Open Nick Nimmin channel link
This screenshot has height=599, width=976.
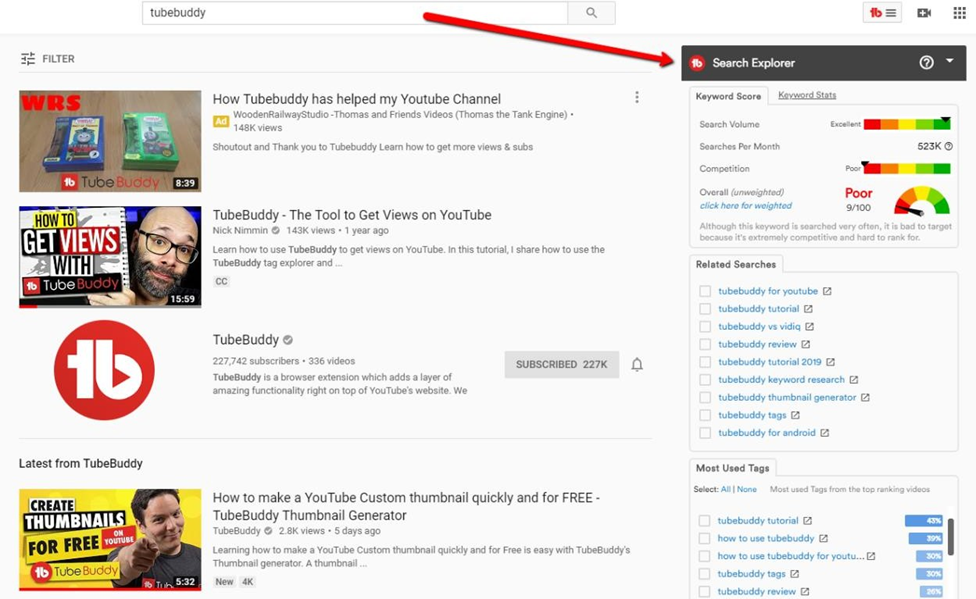pyautogui.click(x=240, y=230)
